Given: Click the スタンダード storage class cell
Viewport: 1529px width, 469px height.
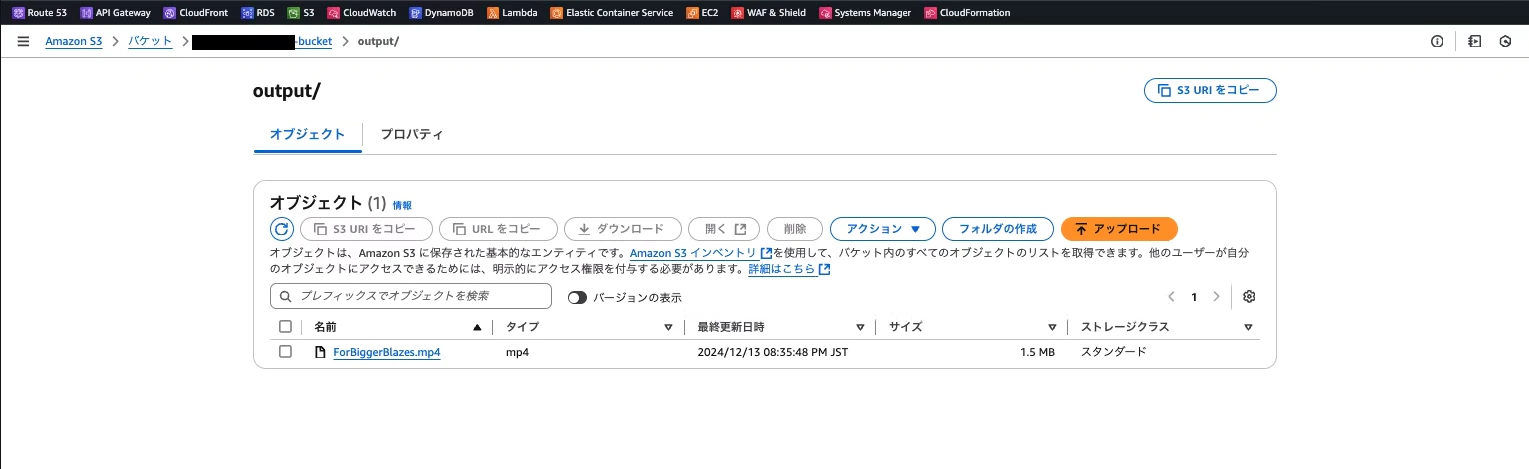Looking at the screenshot, I should (x=1114, y=352).
